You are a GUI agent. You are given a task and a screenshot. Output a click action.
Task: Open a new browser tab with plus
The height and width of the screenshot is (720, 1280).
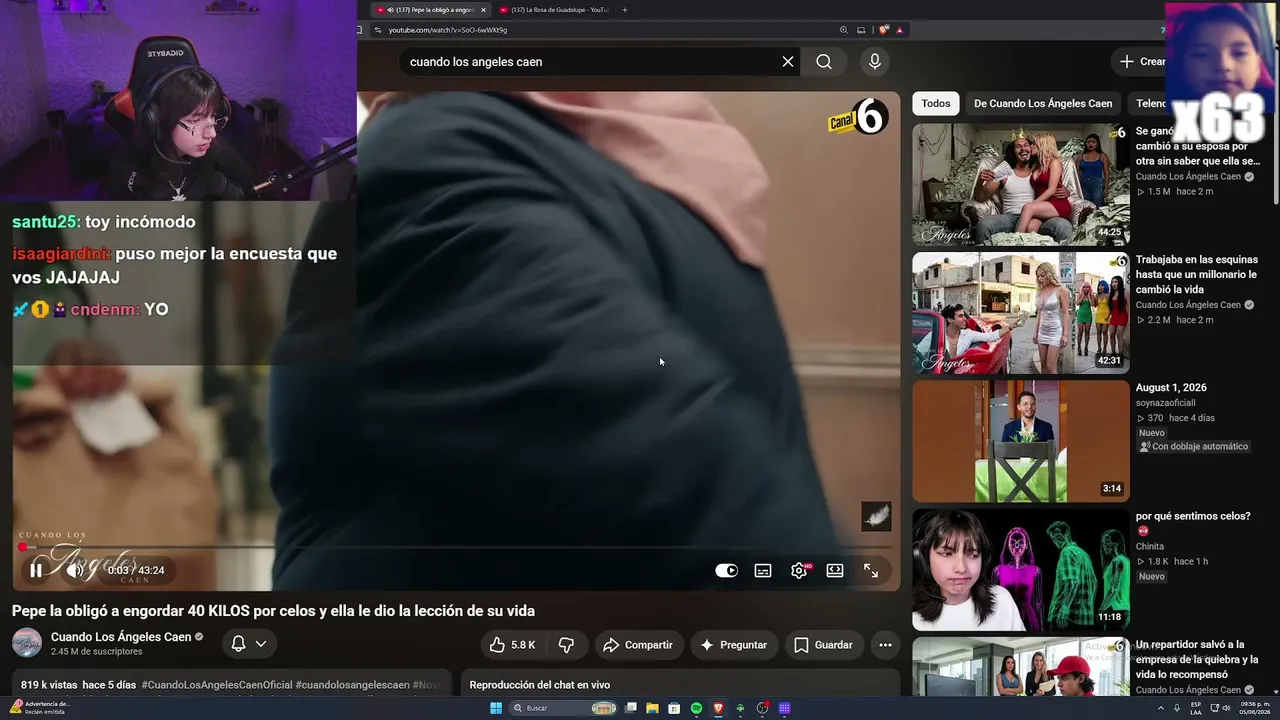625,10
